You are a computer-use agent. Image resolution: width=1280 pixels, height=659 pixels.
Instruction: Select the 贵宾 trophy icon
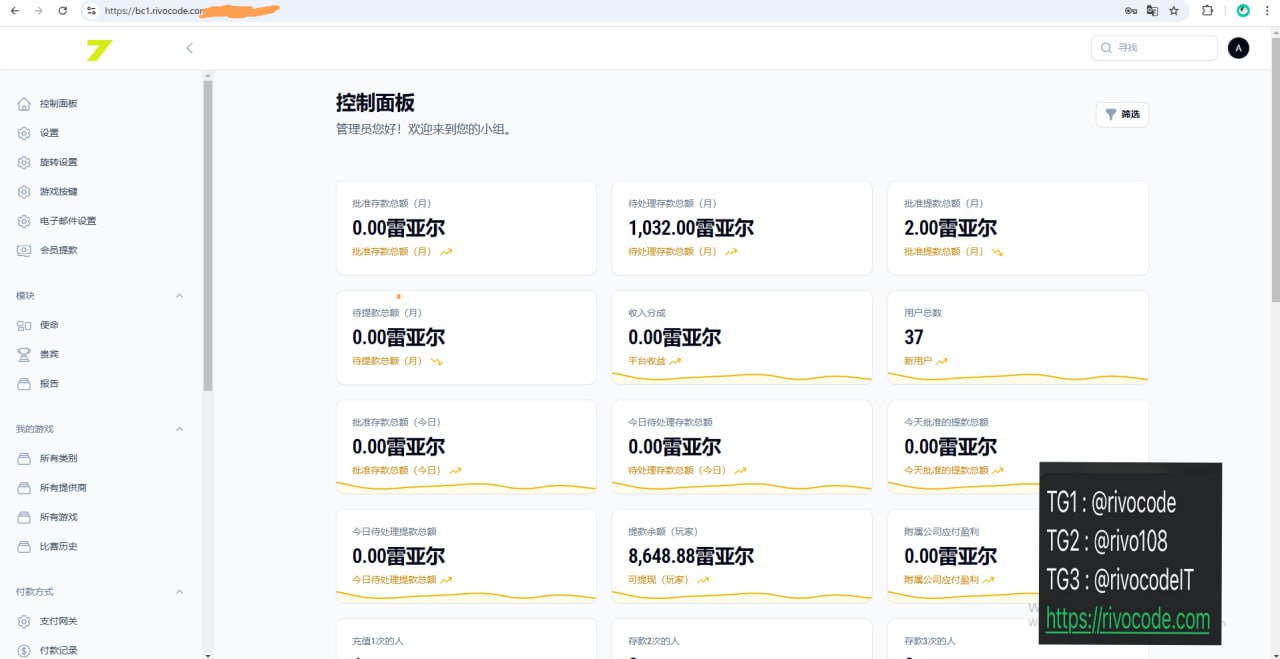coord(24,354)
